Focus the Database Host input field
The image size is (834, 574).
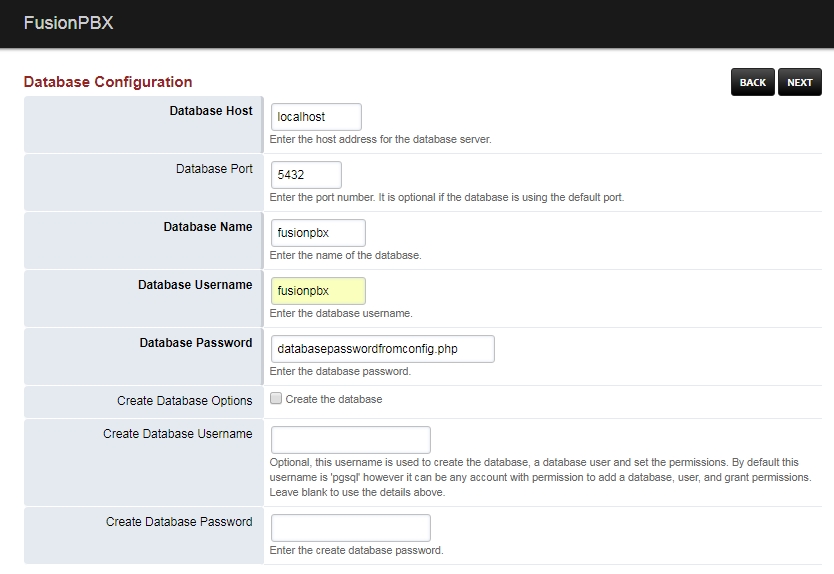click(x=315, y=117)
